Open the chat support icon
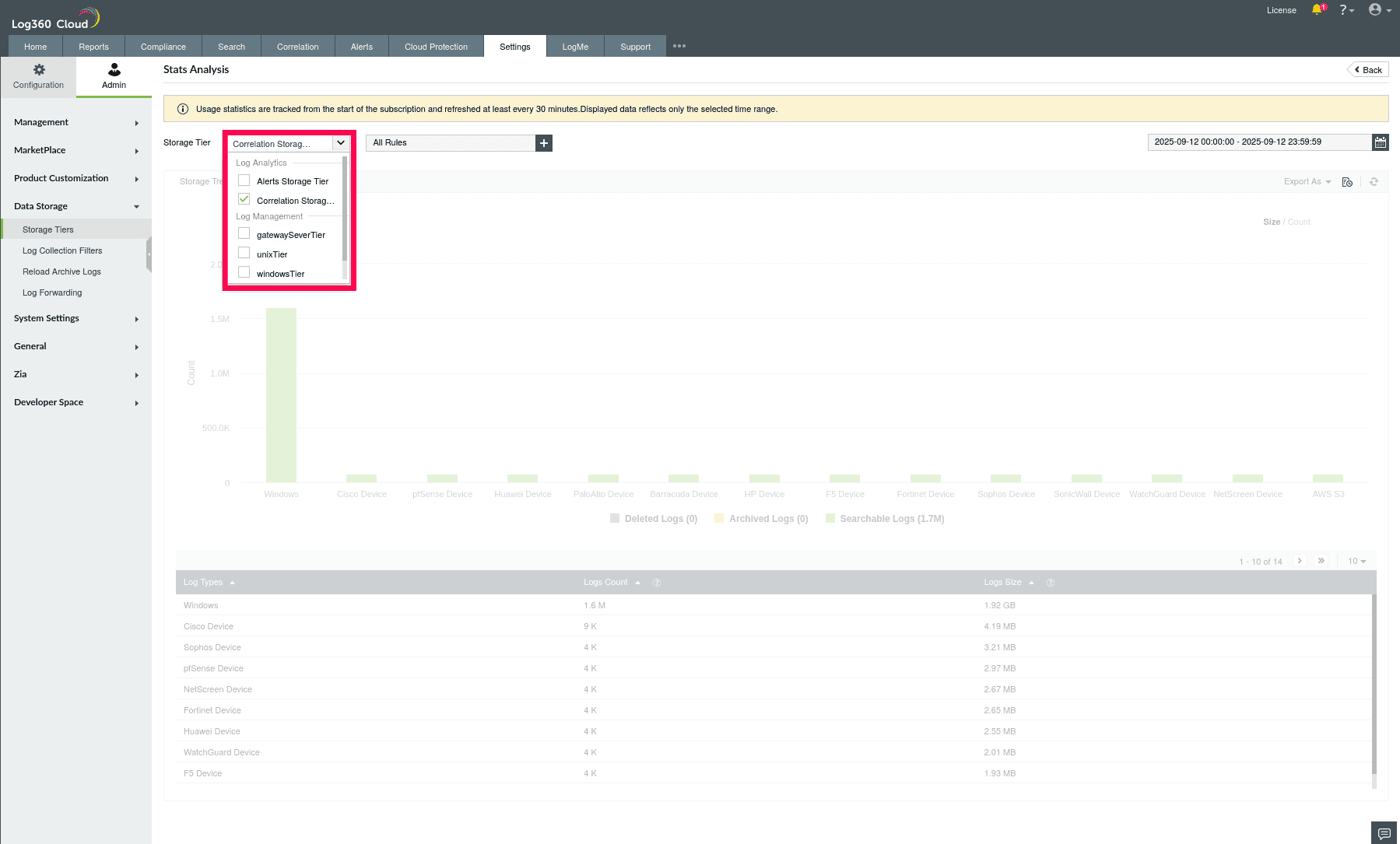This screenshot has width=1400, height=844. (x=1384, y=833)
